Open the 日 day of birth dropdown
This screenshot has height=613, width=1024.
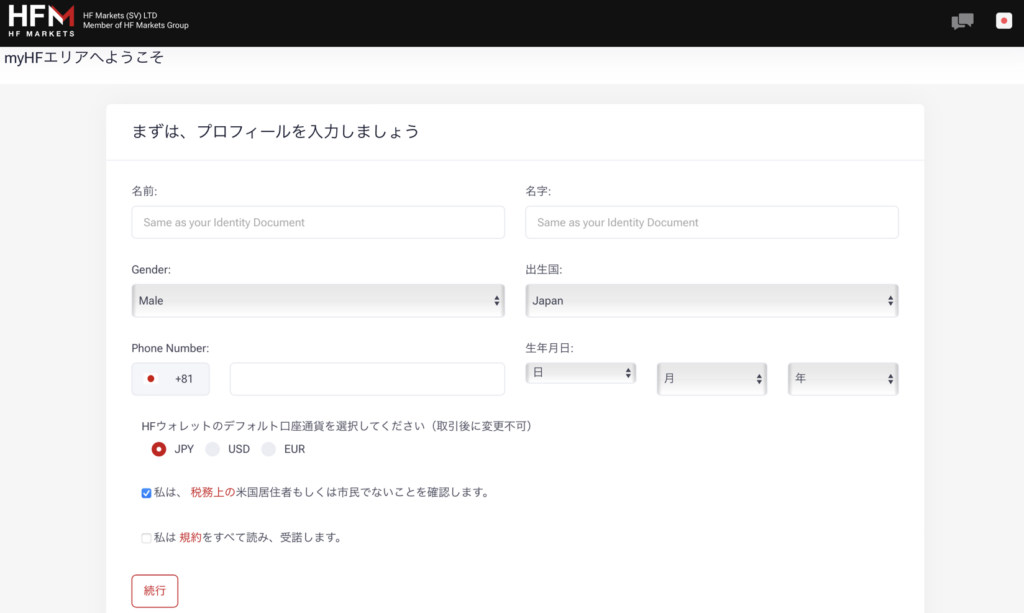pos(581,373)
